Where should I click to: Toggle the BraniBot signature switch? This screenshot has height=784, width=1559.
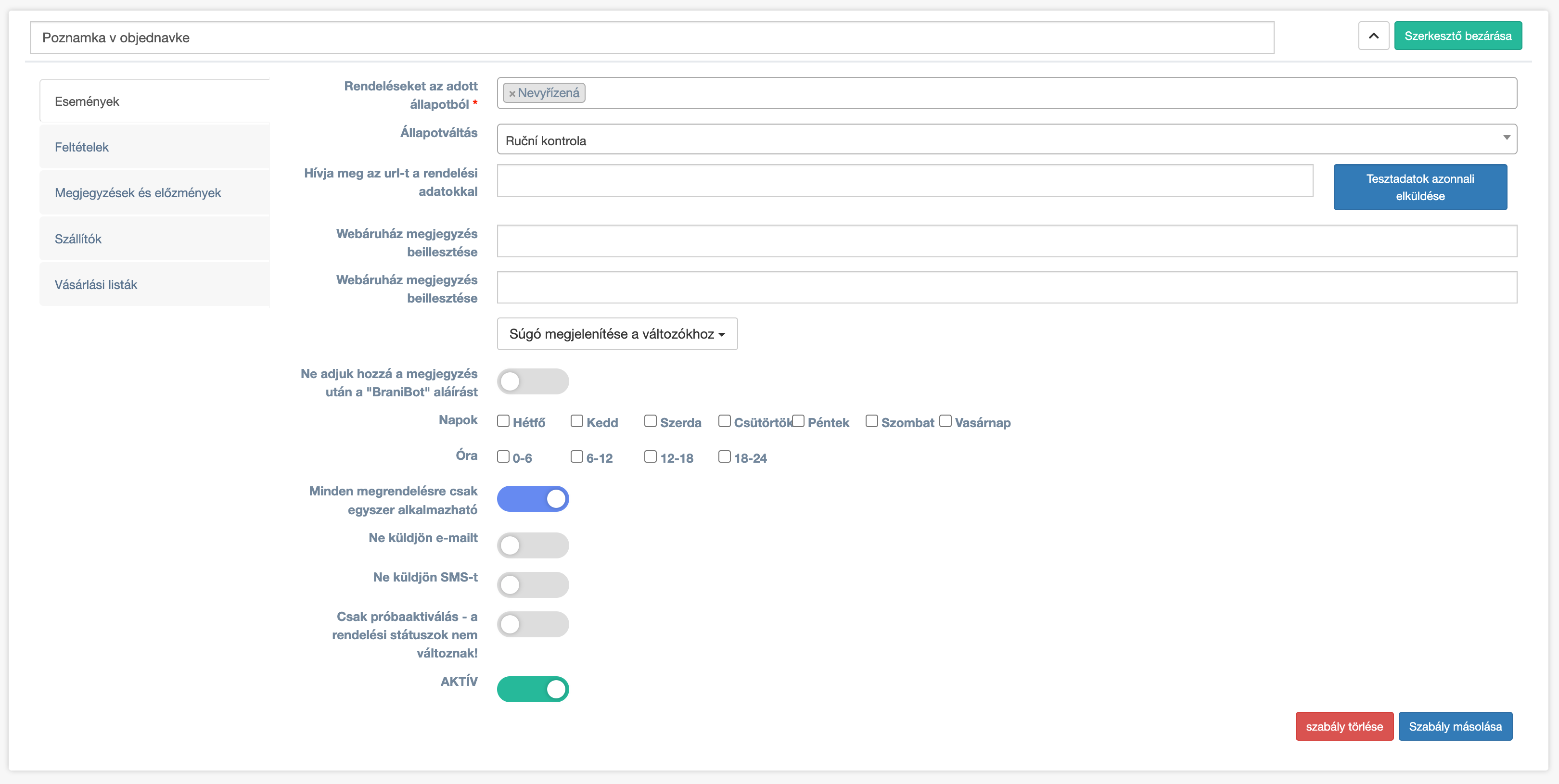(533, 381)
